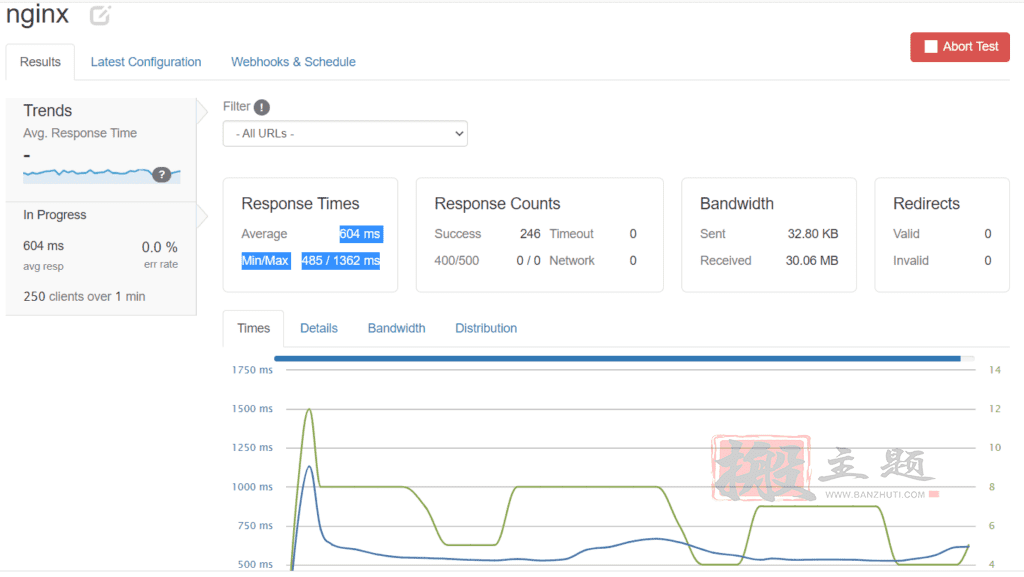Click the Received value 30.06 MB

click(x=812, y=260)
